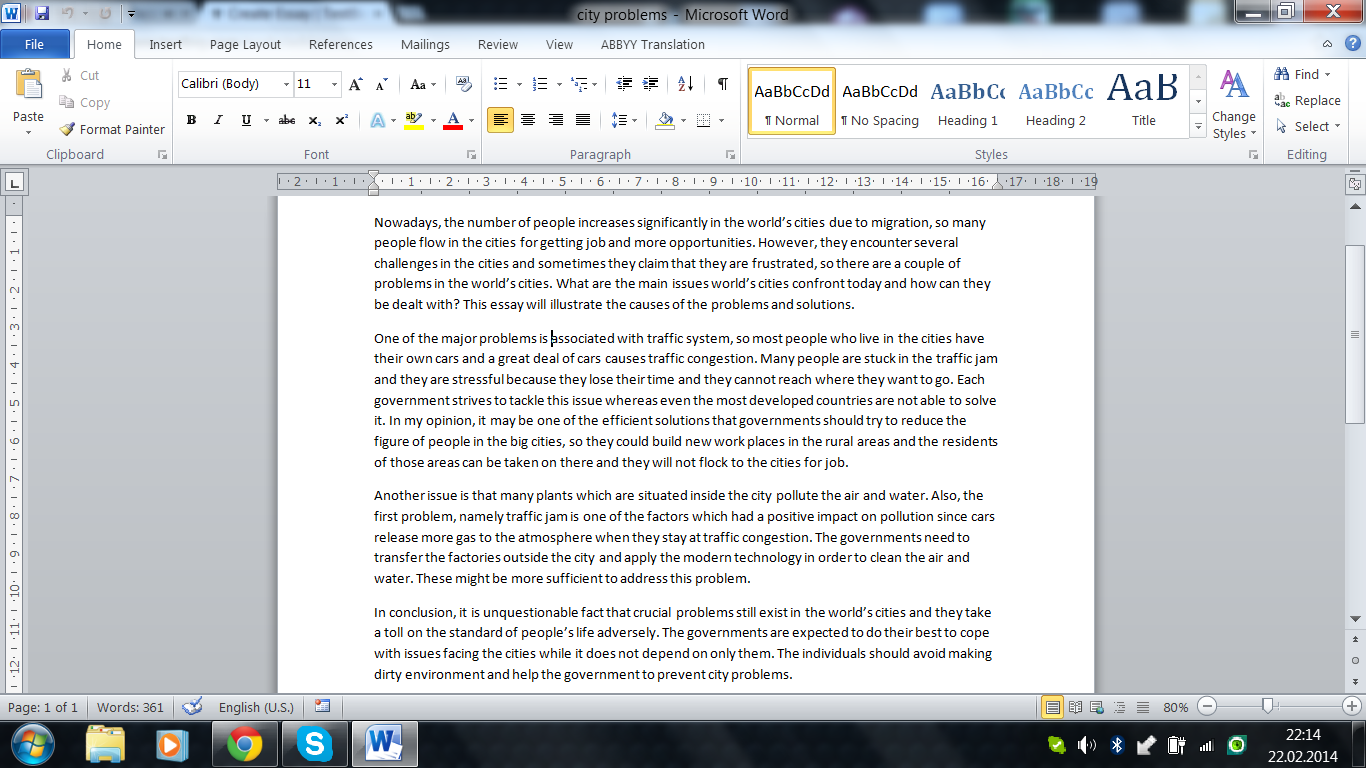The image size is (1366, 768).
Task: Click the tab selector at the ruler corner
Action: [15, 182]
